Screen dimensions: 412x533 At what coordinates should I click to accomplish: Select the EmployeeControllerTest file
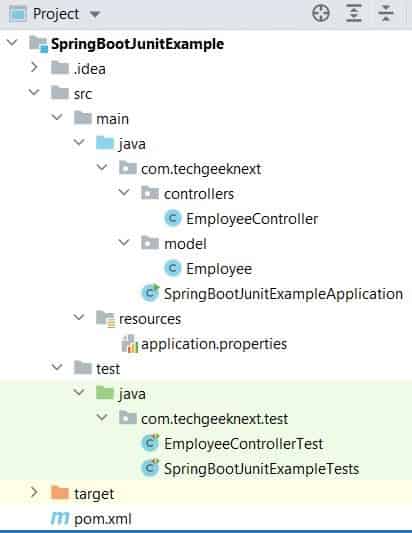click(x=243, y=444)
